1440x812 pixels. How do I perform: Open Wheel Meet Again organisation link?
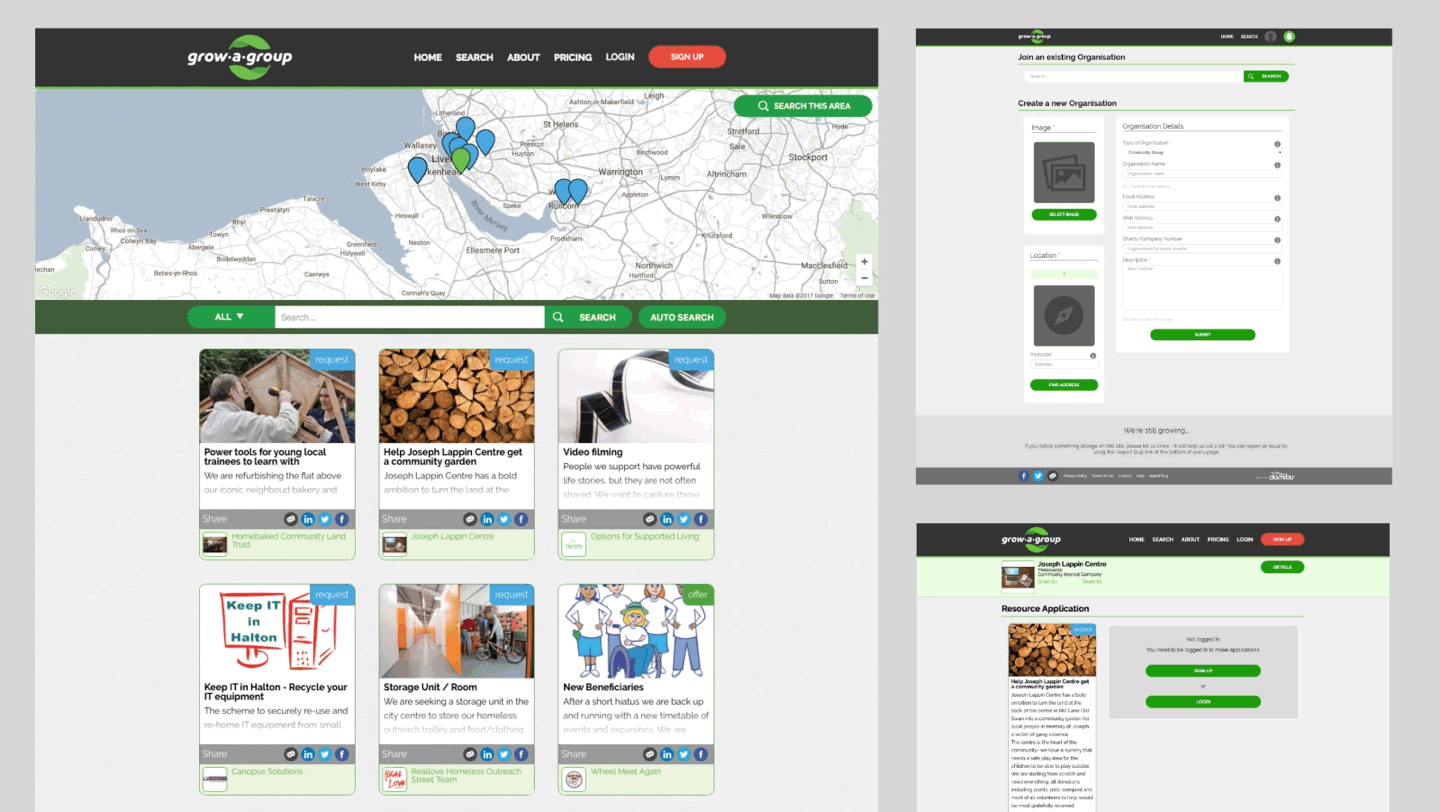coord(625,771)
